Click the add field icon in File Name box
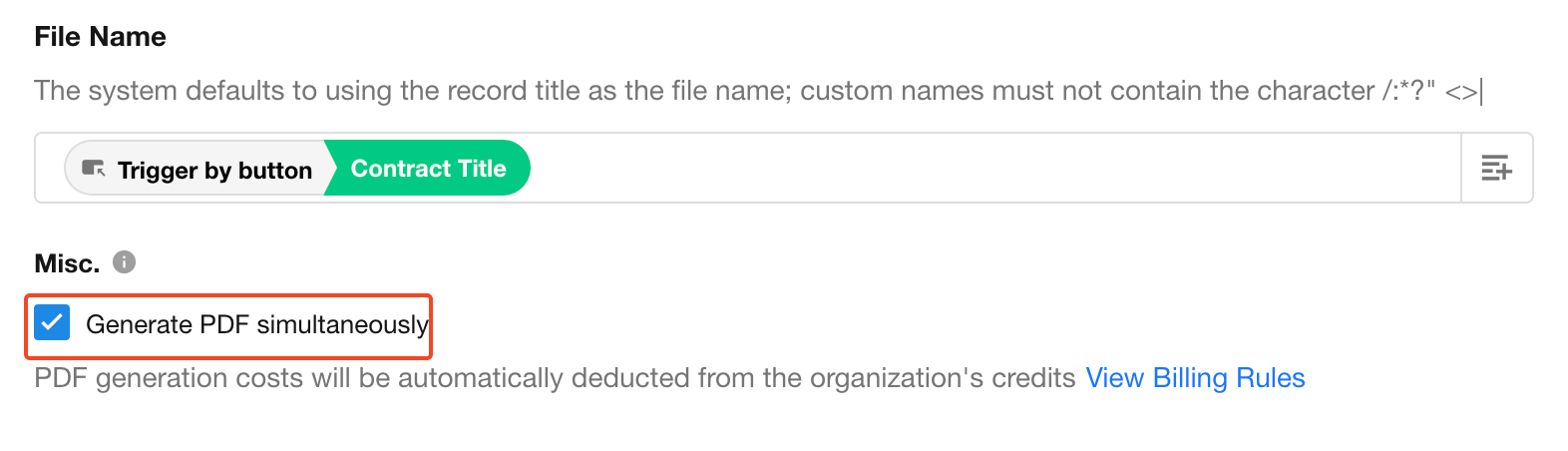This screenshot has height=451, width=1568. pos(1496,169)
